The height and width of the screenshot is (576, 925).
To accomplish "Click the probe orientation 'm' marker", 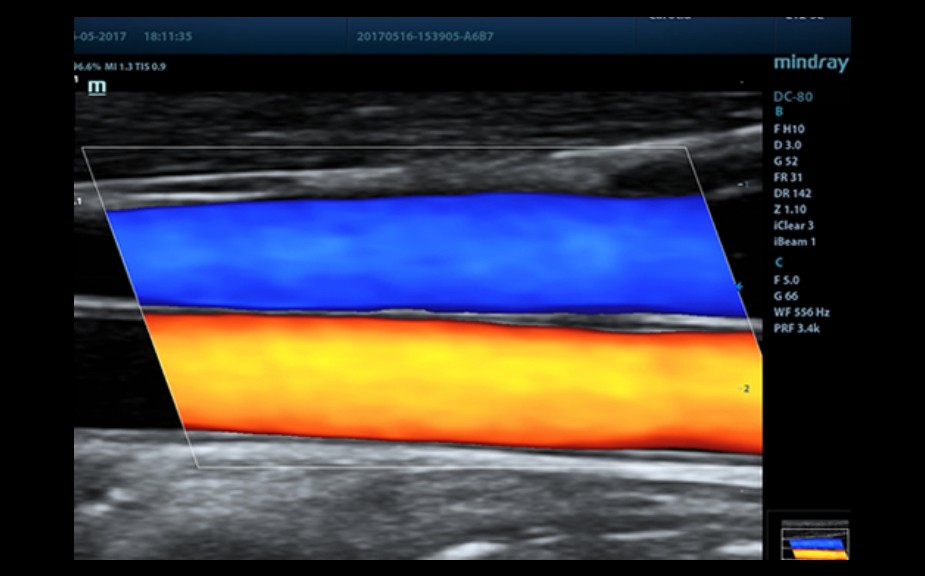I will pyautogui.click(x=97, y=87).
